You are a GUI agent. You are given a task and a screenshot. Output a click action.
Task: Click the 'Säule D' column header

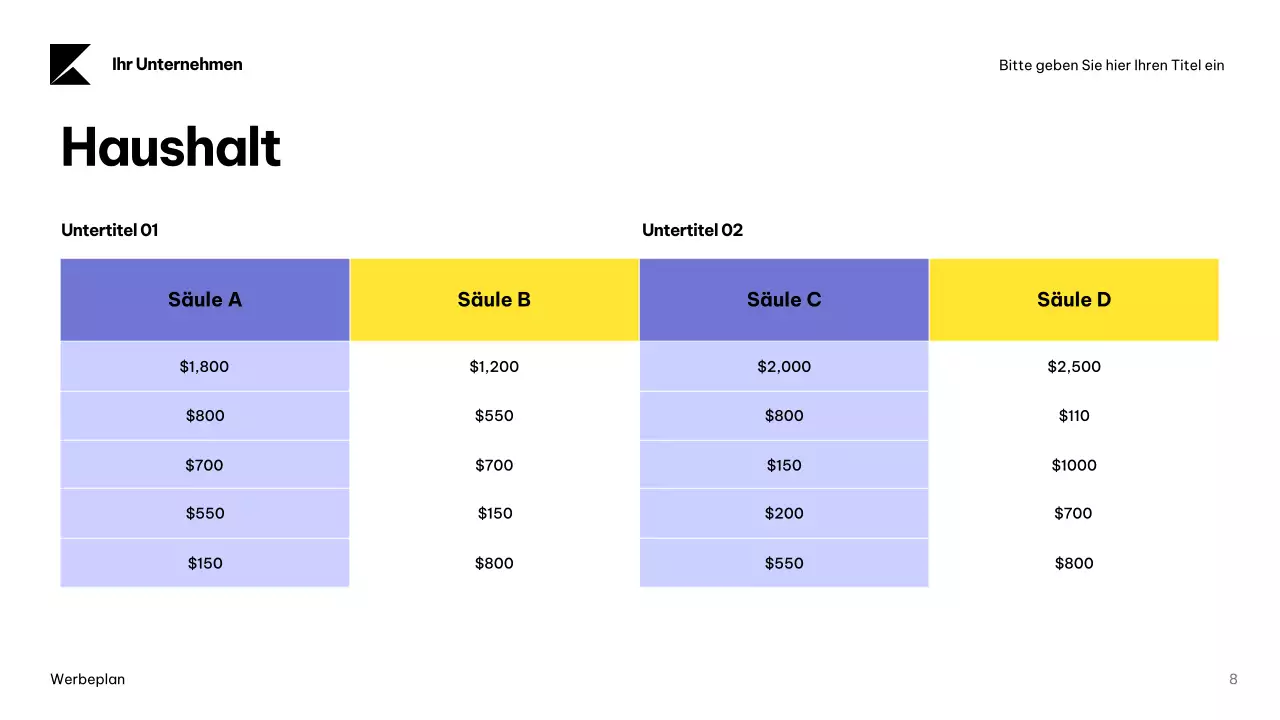[1074, 300]
